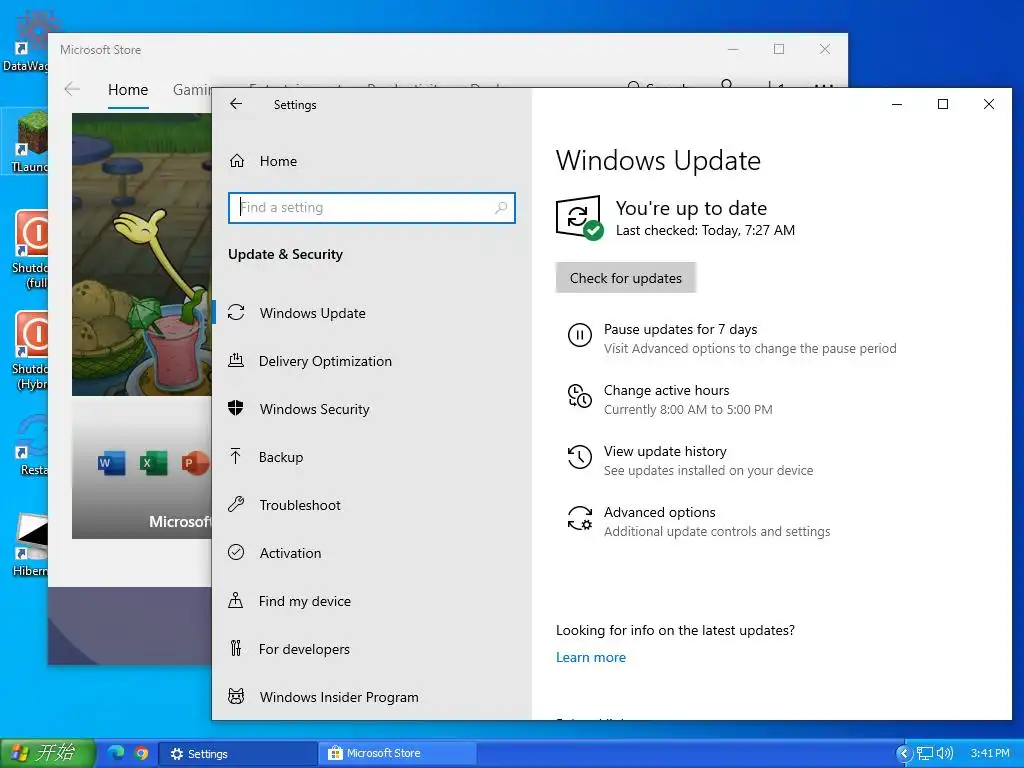The height and width of the screenshot is (768, 1024).
Task: Open For developers section
Action: click(x=304, y=649)
